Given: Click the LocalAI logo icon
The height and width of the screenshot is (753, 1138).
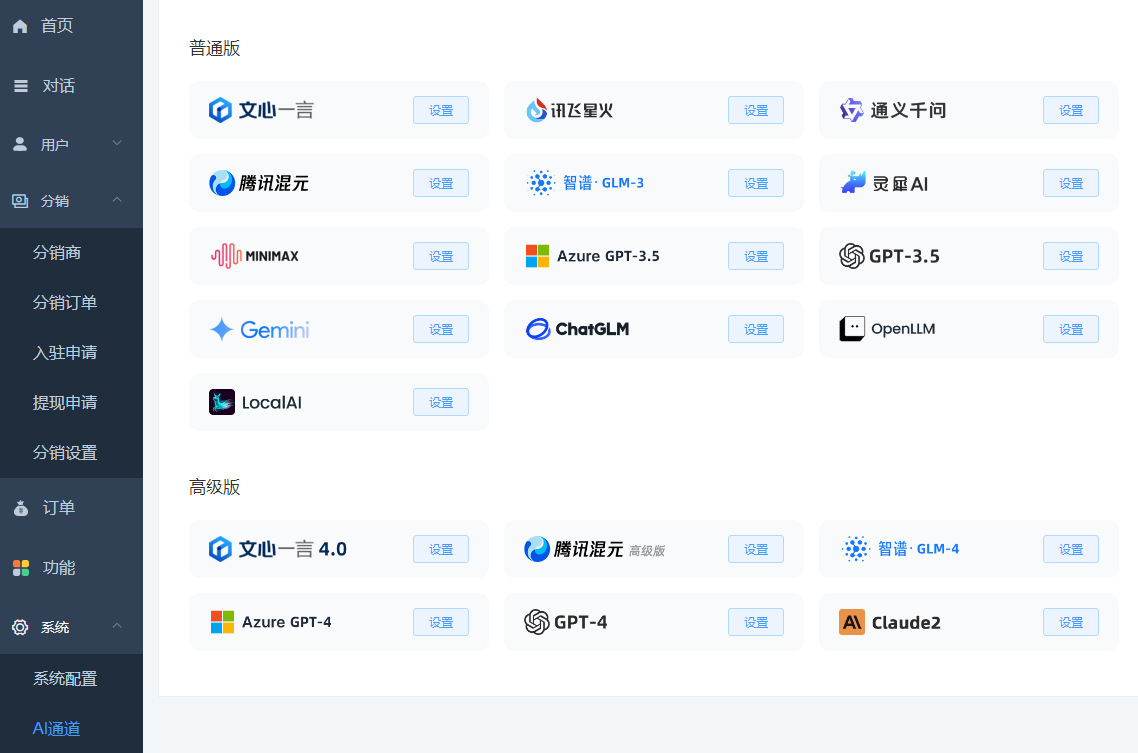Looking at the screenshot, I should pos(221,402).
